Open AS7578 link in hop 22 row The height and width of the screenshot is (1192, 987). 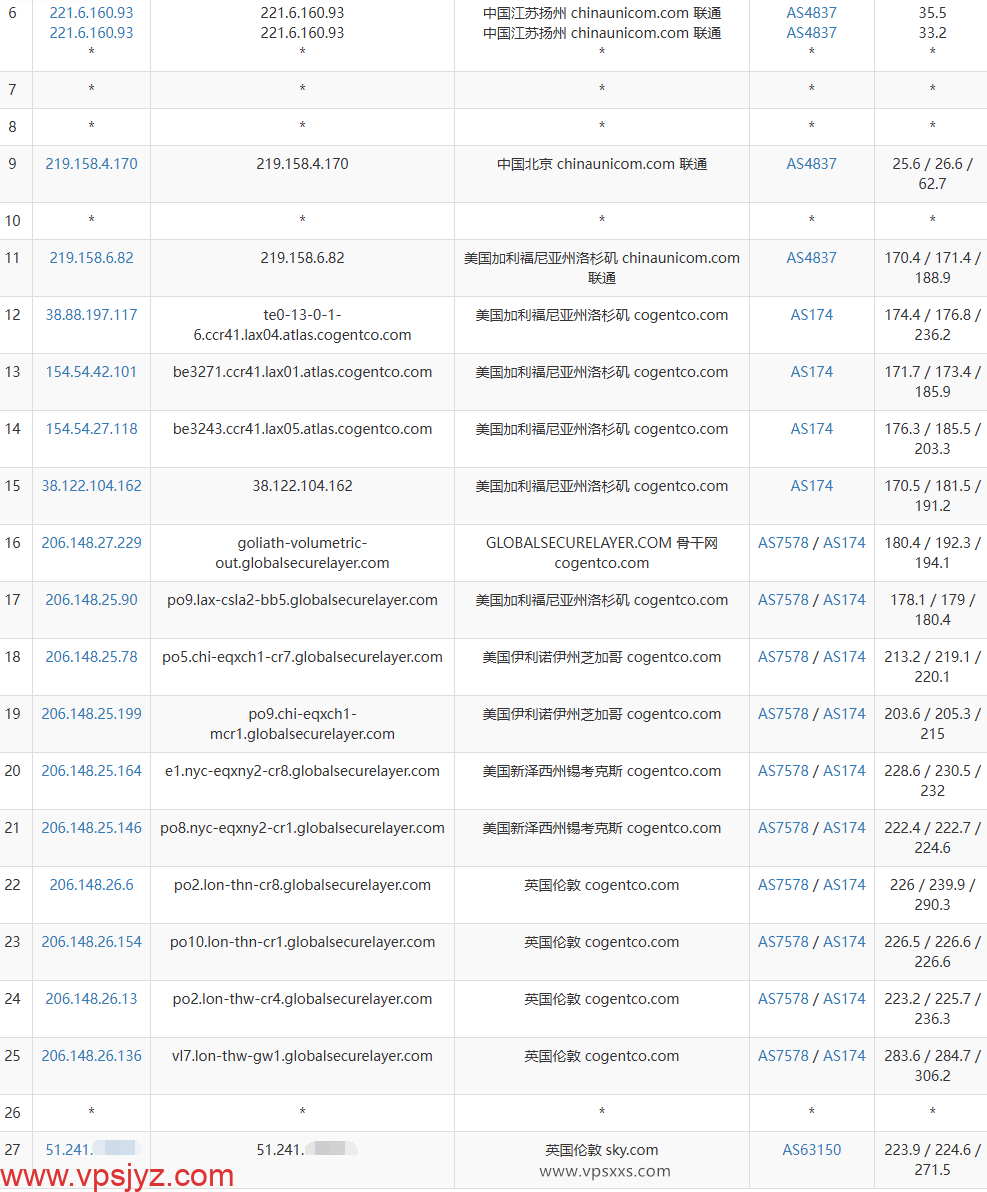click(x=783, y=886)
